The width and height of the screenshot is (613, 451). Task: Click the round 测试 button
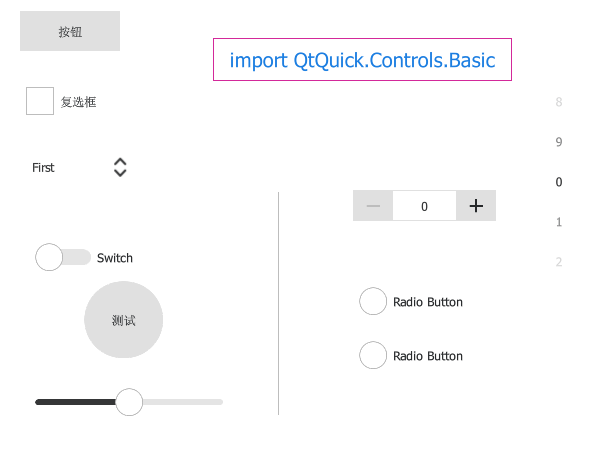click(124, 320)
